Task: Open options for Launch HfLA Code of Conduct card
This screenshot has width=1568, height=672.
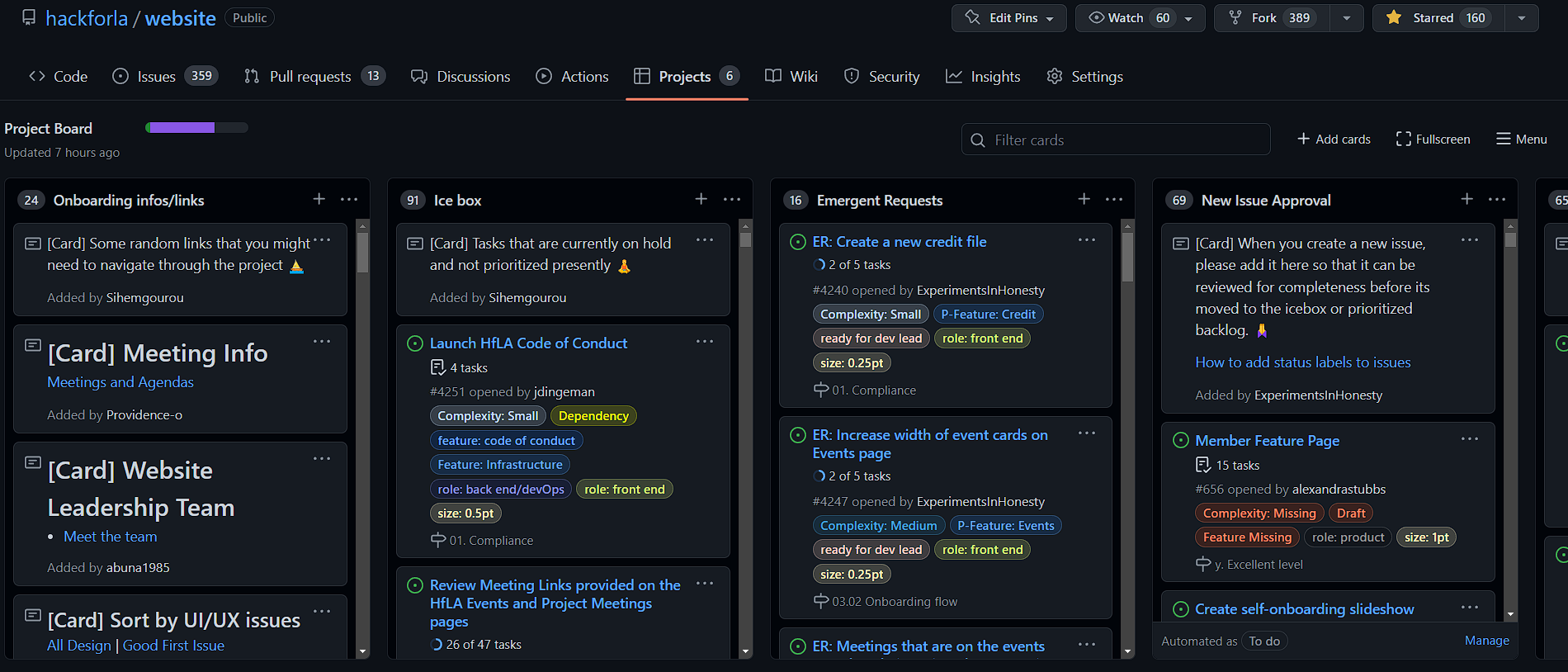Action: (705, 341)
